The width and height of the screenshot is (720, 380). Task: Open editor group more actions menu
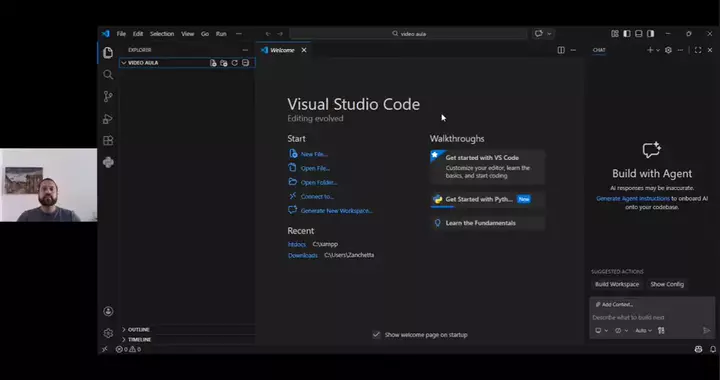tap(573, 50)
